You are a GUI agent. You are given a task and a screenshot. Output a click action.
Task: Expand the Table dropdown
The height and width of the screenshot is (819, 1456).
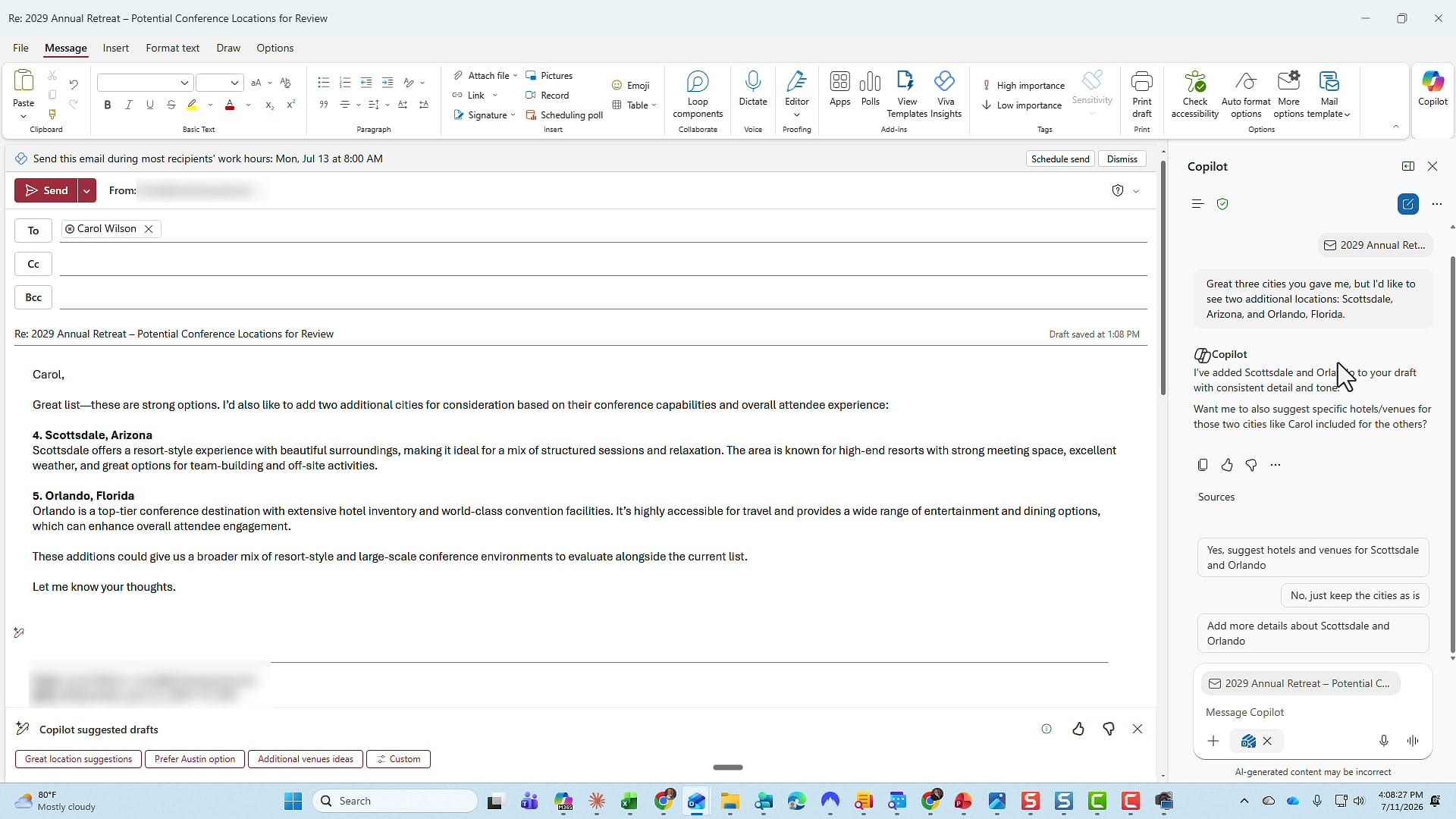pos(654,105)
